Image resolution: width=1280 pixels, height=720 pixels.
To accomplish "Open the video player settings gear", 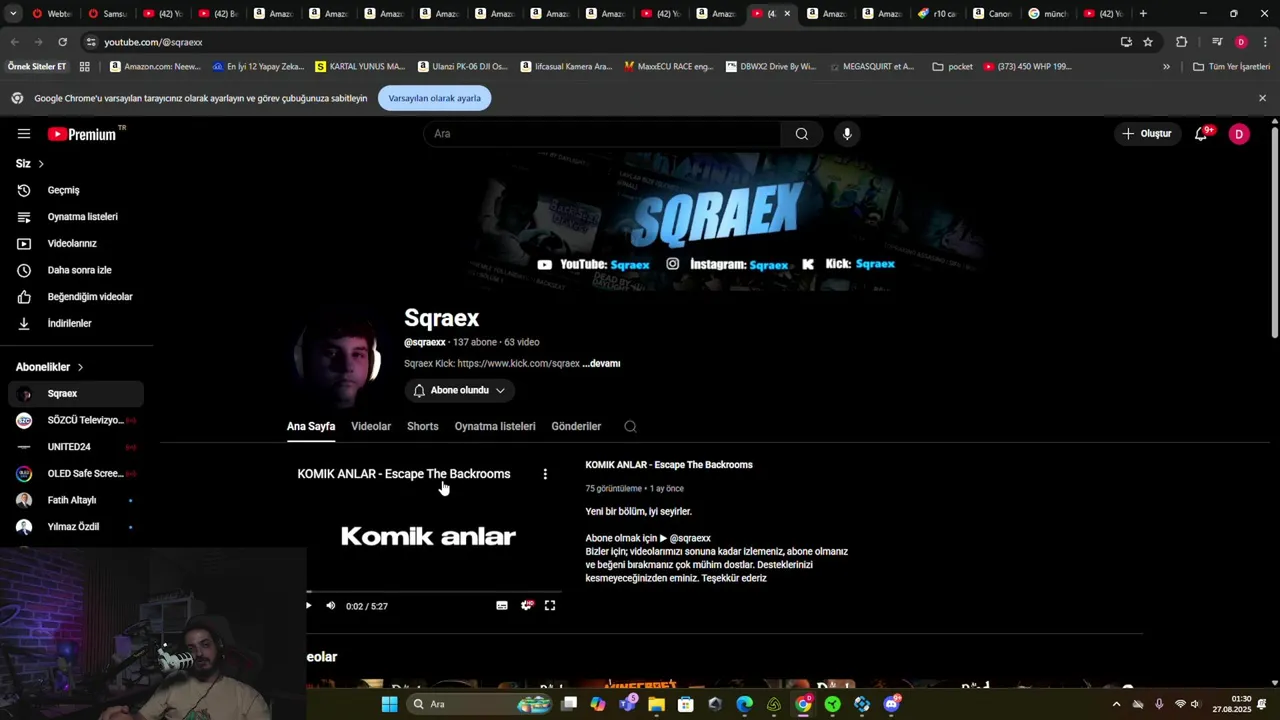I will click(x=527, y=606).
